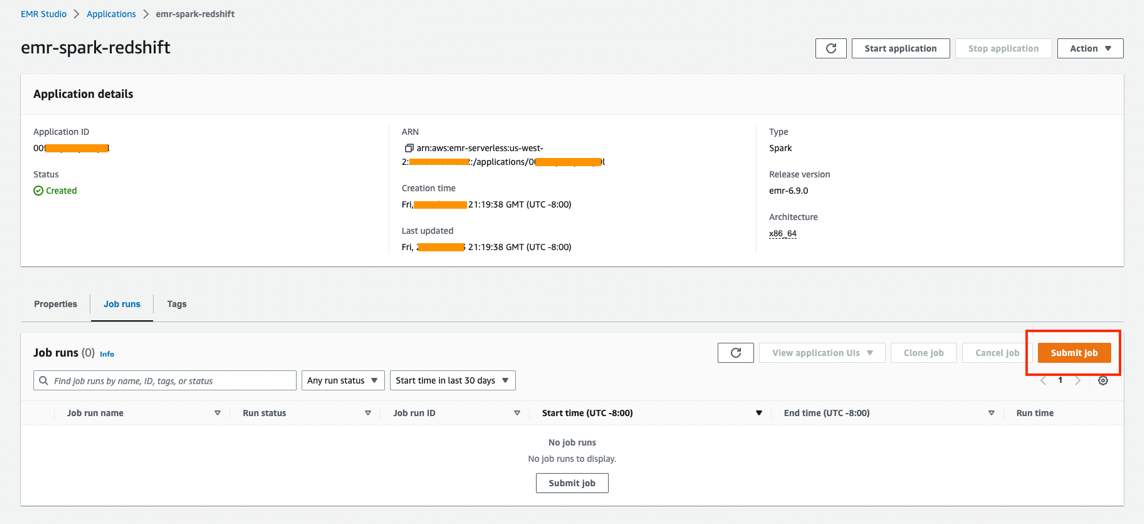
Task: Open the View application UIs dropdown
Action: (x=822, y=352)
